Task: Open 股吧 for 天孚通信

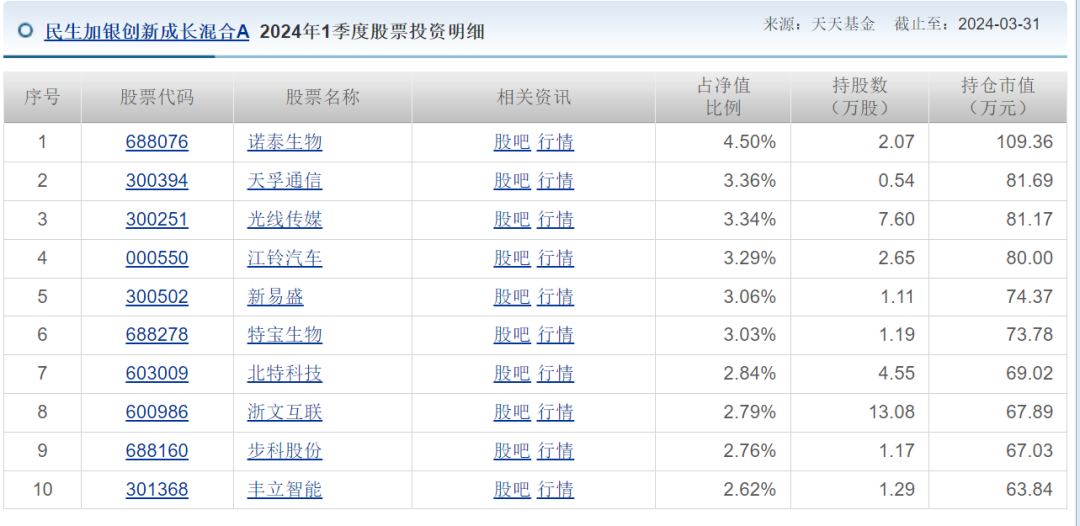Action: 512,181
